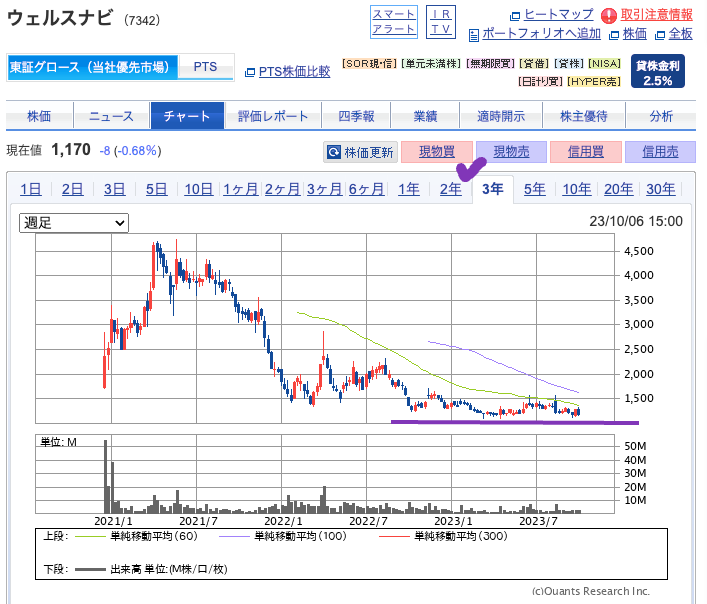Select the 3年 chart period tab
707x604 pixels.
tap(493, 189)
